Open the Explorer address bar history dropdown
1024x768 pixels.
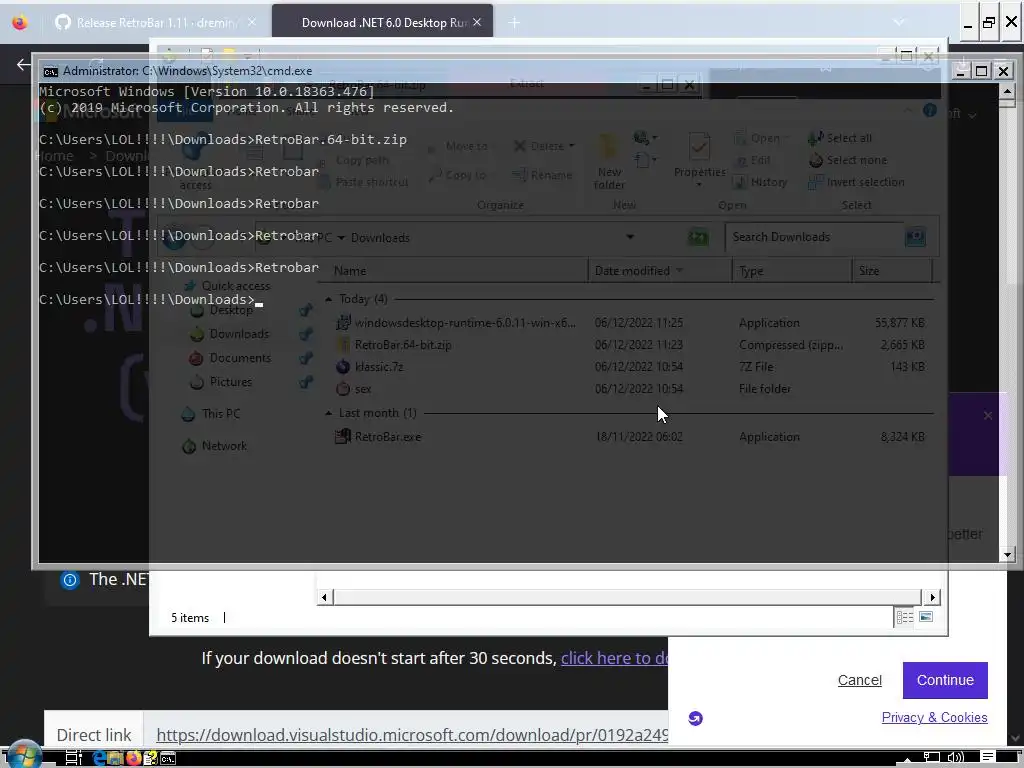pyautogui.click(x=630, y=237)
